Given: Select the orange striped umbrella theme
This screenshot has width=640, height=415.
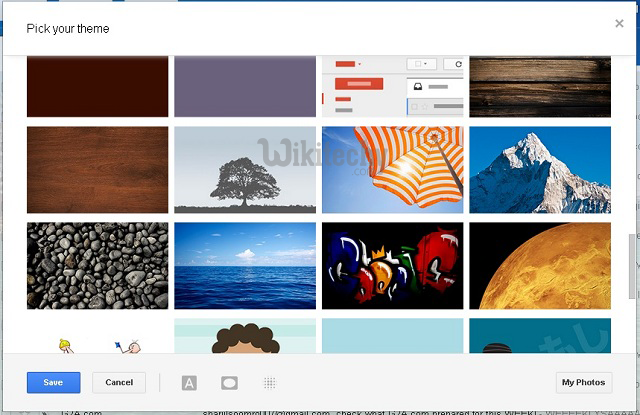Looking at the screenshot, I should point(393,169).
